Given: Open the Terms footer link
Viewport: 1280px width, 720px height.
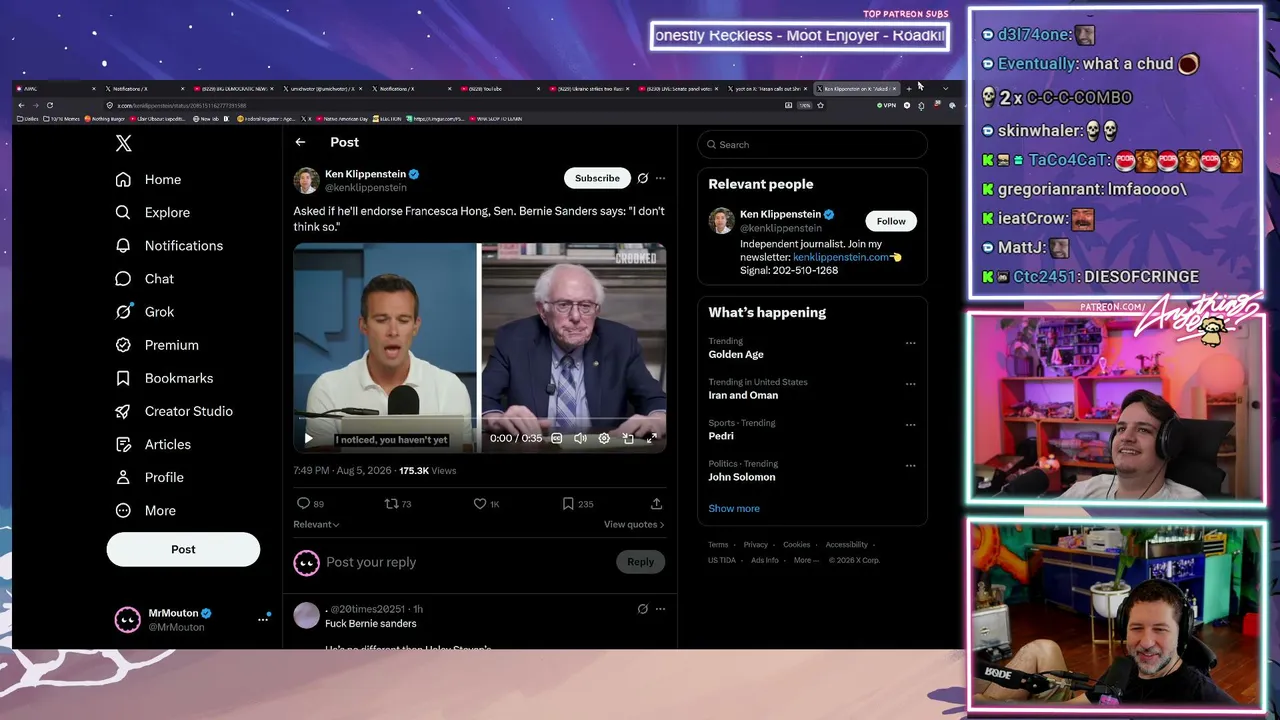Looking at the screenshot, I should click(718, 545).
